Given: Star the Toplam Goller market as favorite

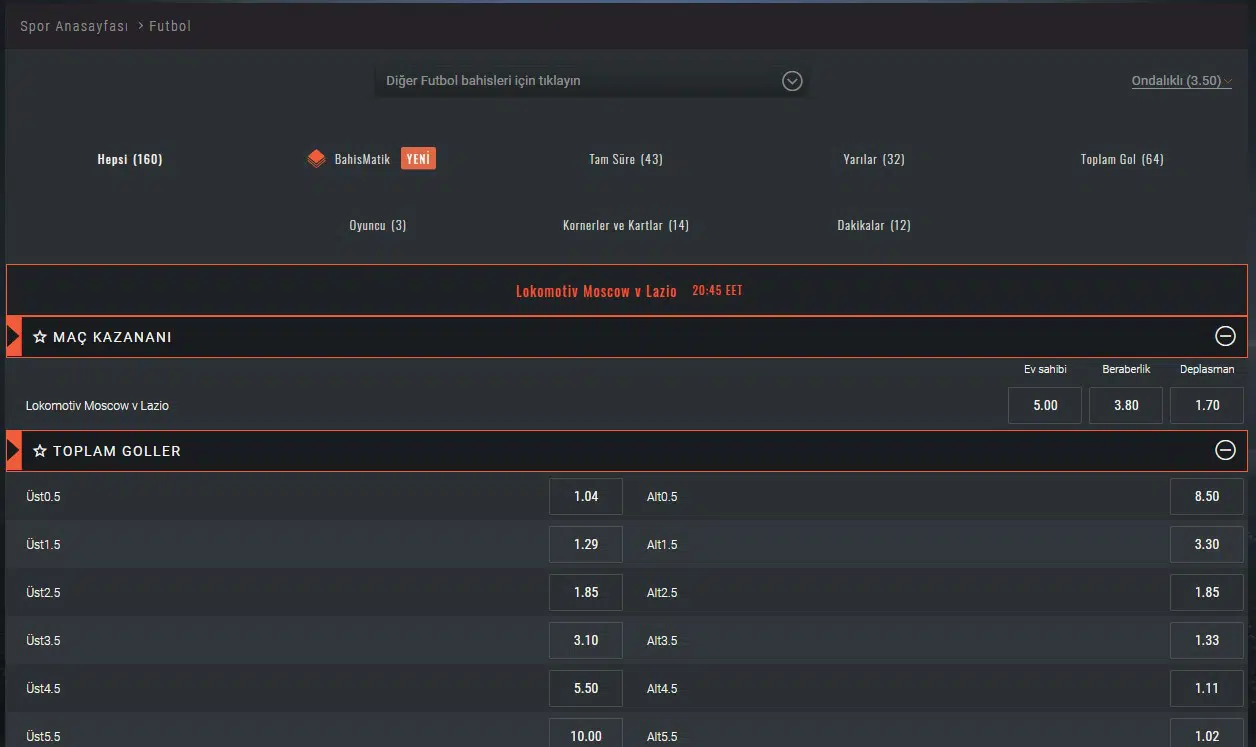Looking at the screenshot, I should (40, 452).
